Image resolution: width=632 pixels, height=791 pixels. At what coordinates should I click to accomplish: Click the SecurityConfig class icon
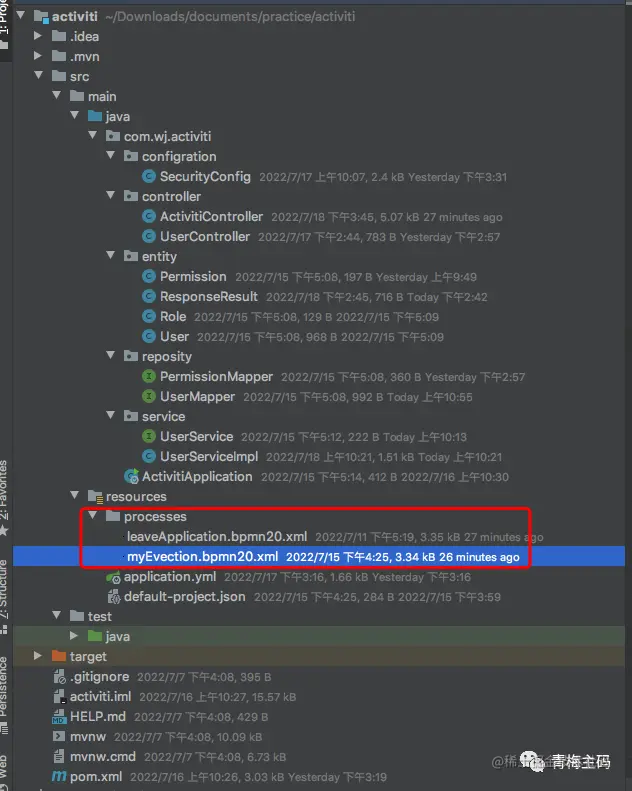point(149,176)
